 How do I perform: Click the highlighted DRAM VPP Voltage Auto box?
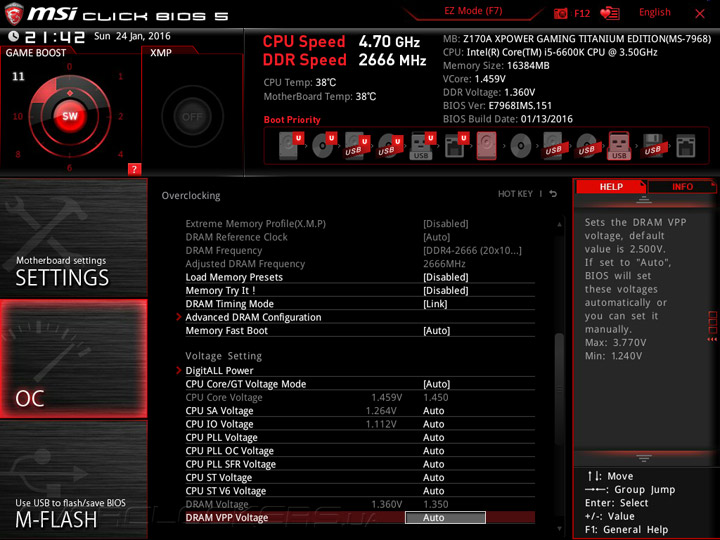pyautogui.click(x=445, y=518)
